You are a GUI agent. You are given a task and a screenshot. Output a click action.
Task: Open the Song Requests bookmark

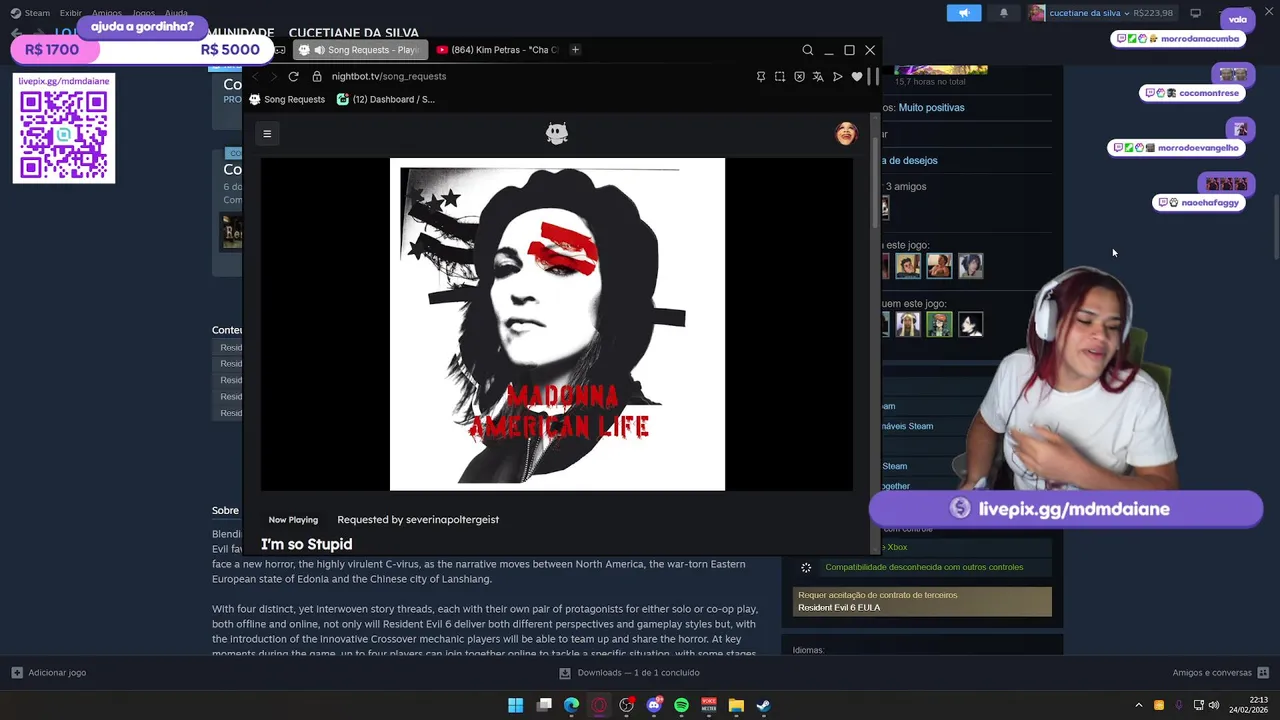pos(287,99)
